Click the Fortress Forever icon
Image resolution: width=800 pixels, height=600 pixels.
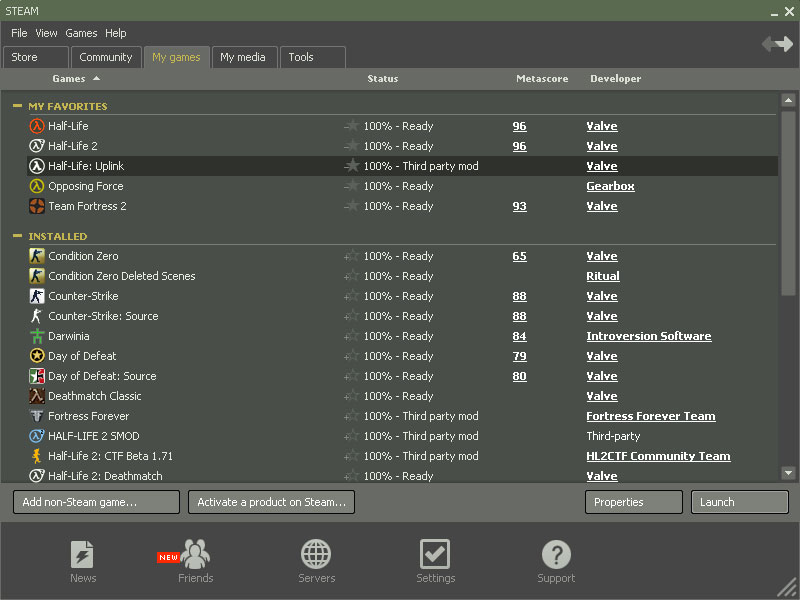pyautogui.click(x=37, y=416)
